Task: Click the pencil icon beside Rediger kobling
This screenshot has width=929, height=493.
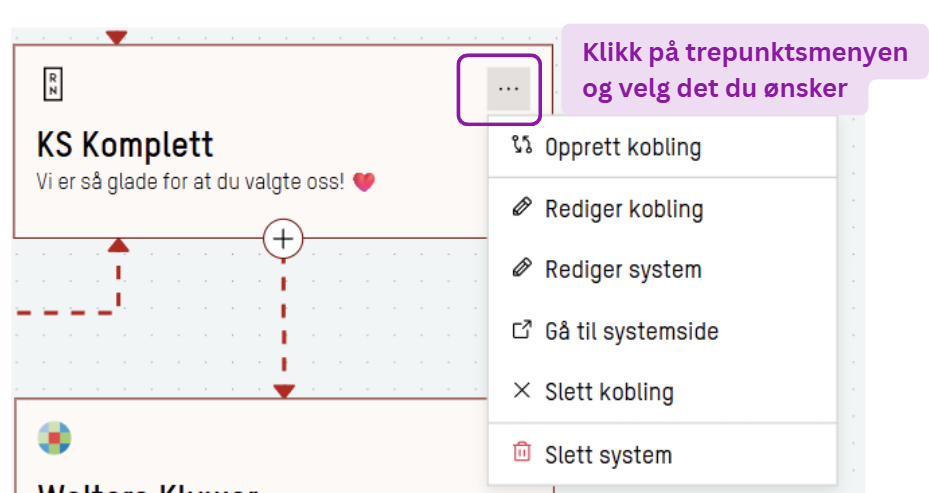Action: (521, 208)
